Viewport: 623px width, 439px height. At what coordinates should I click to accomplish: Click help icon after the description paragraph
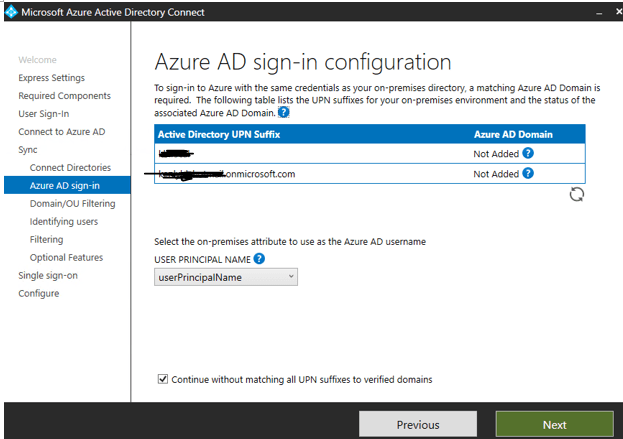click(284, 112)
